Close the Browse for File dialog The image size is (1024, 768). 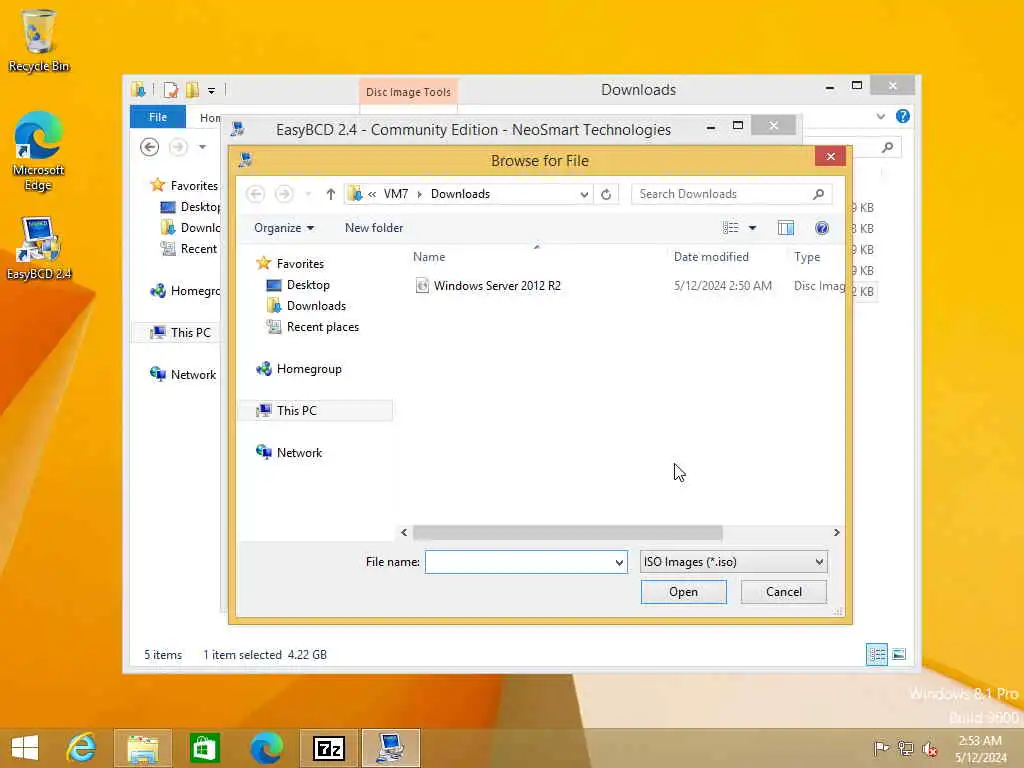[830, 156]
